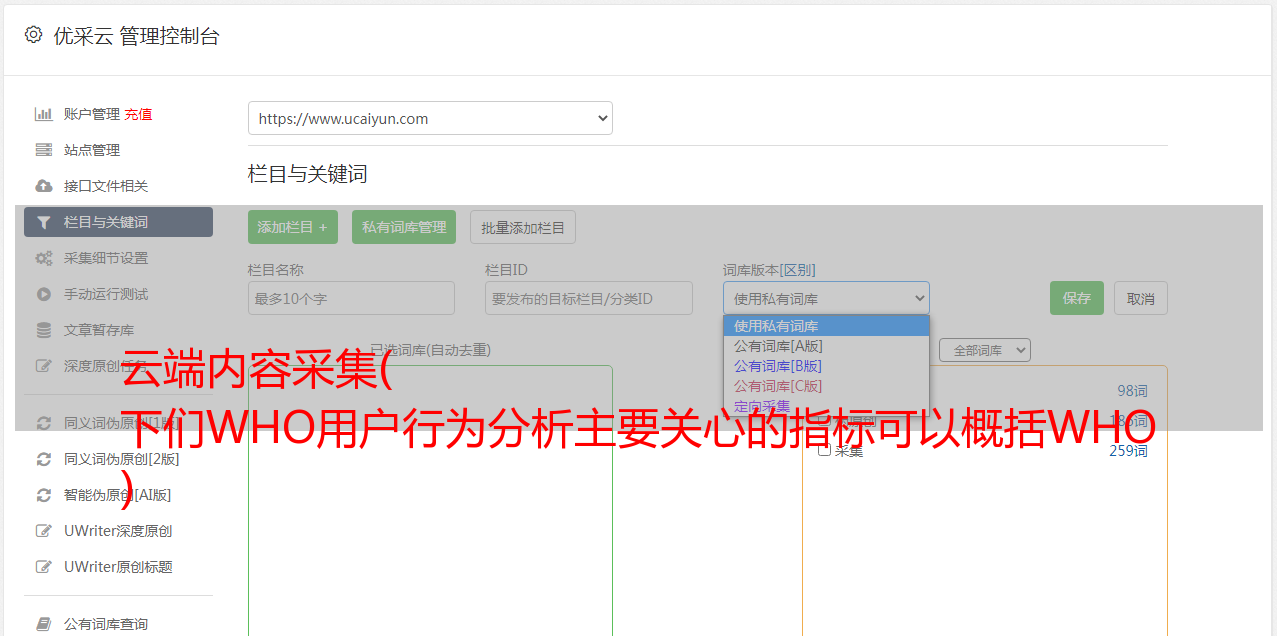Viewport: 1277px width, 636px height.
Task: Tick the 采集 checkbox in word list
Action: [x=824, y=450]
